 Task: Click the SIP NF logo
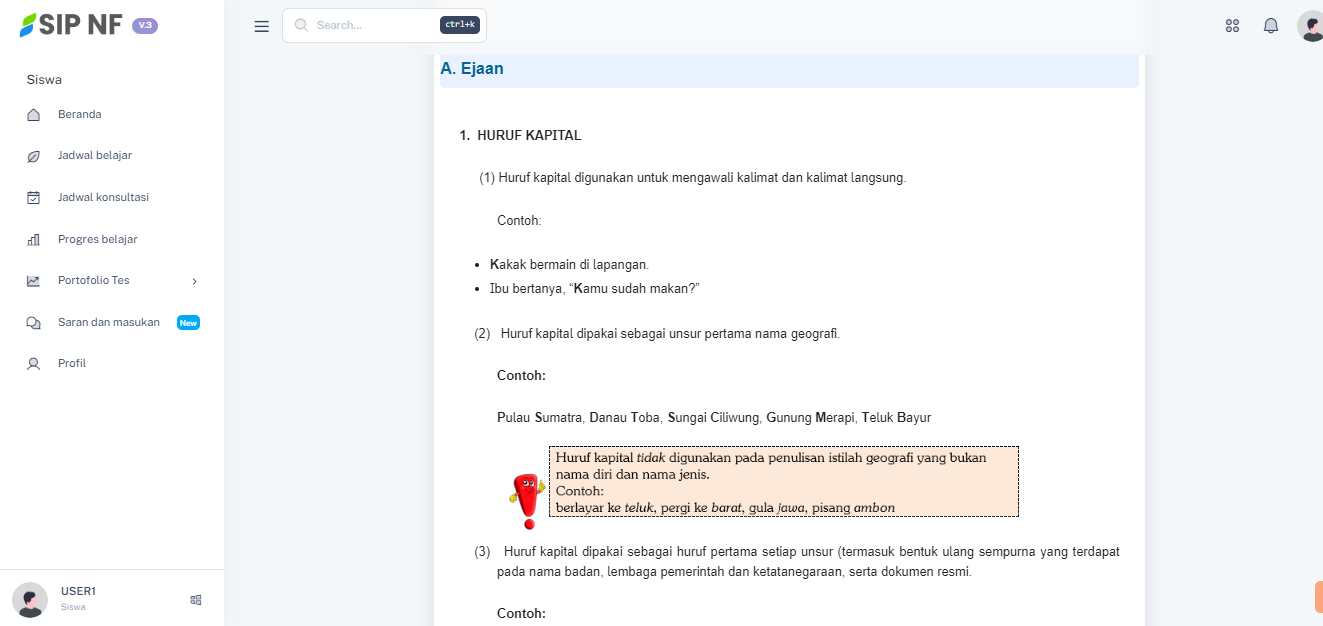click(70, 25)
